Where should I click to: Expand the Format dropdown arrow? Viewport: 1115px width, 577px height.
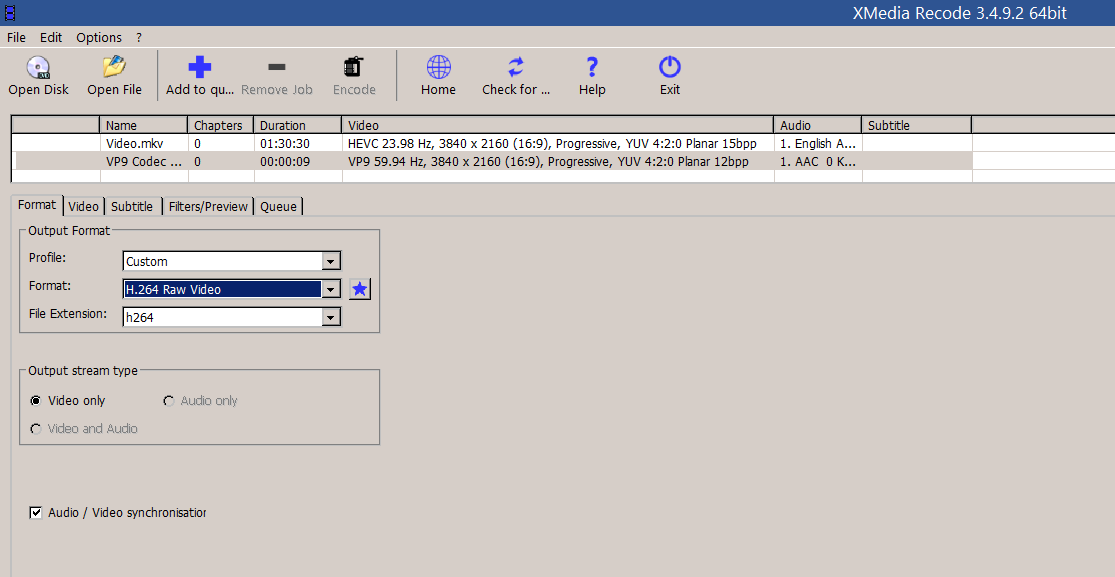(x=331, y=290)
